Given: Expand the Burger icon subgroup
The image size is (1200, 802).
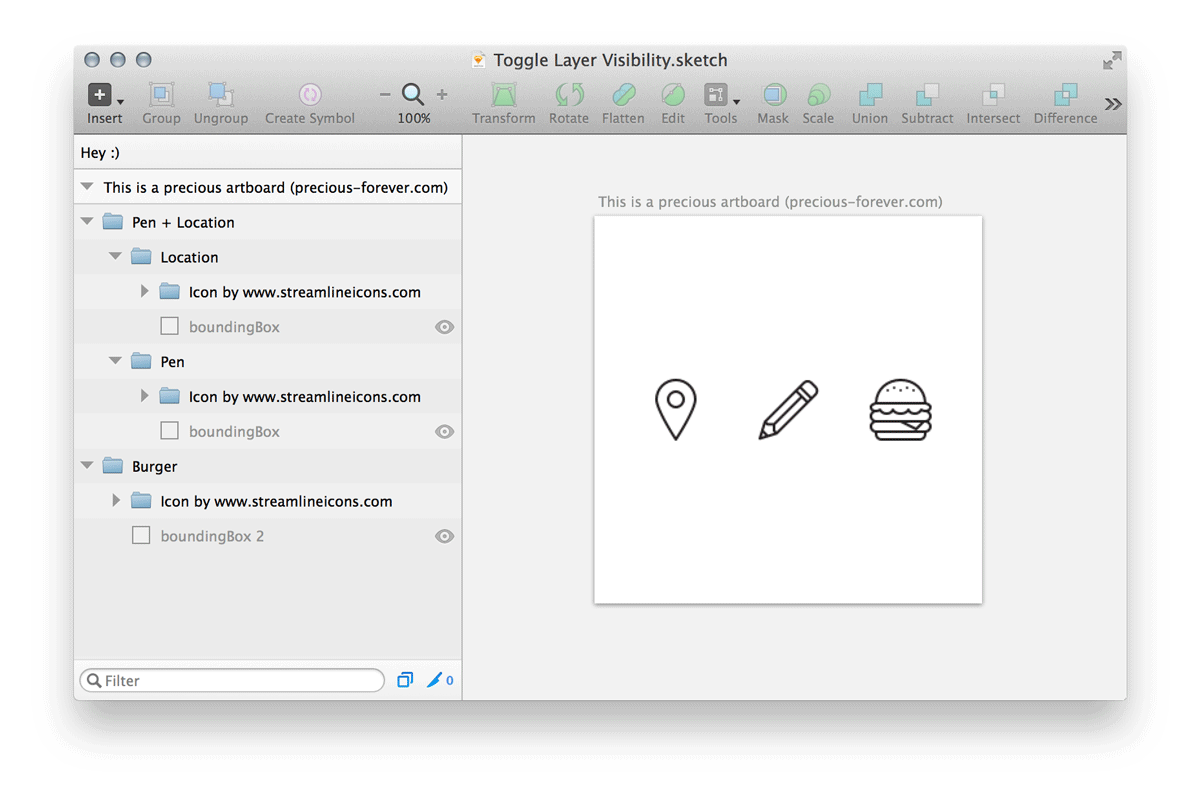Looking at the screenshot, I should click(116, 501).
